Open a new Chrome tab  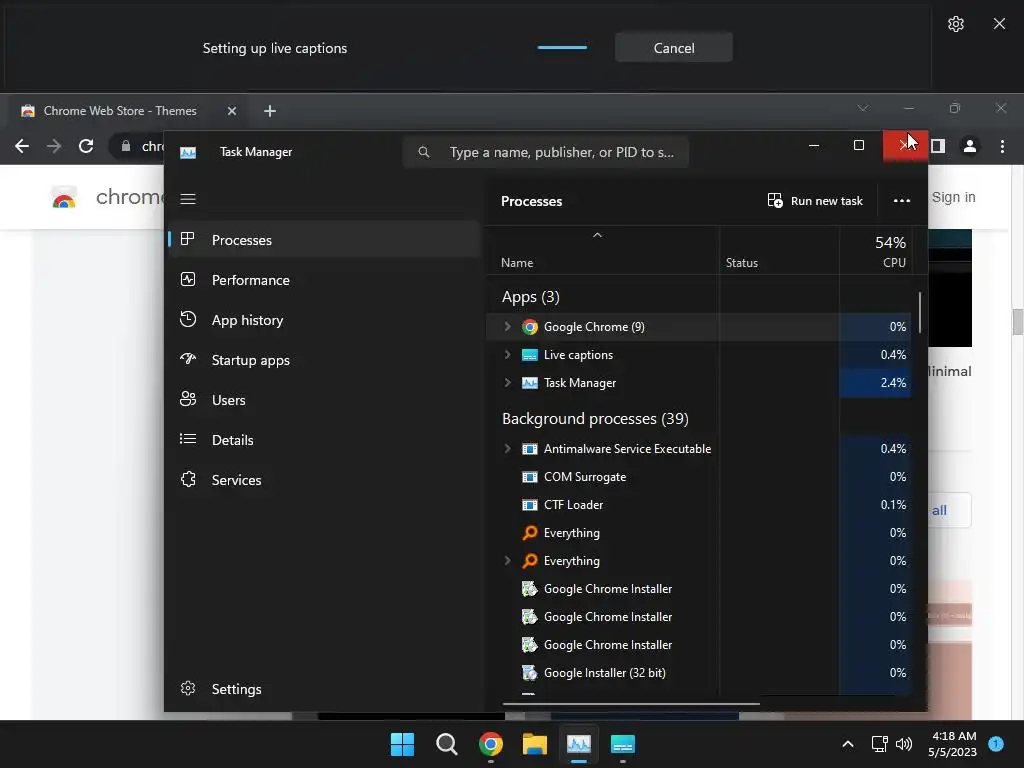tap(270, 111)
